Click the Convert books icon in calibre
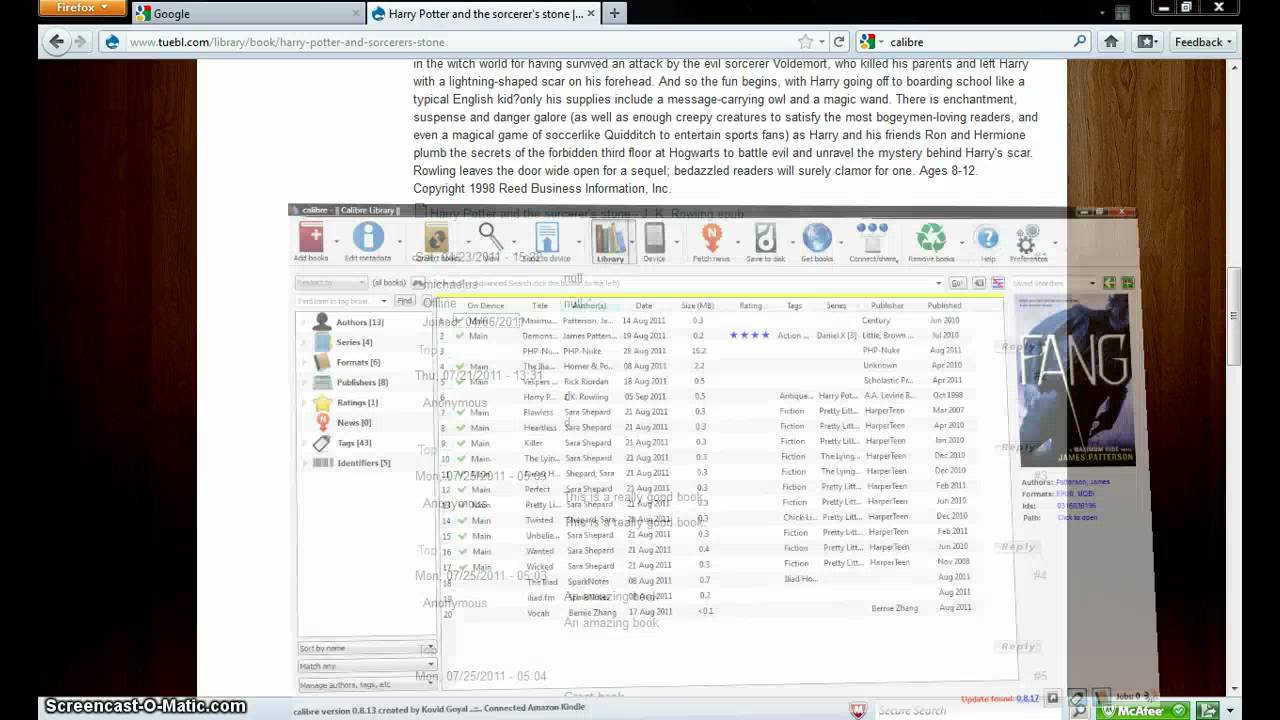The width and height of the screenshot is (1280, 720). [436, 238]
